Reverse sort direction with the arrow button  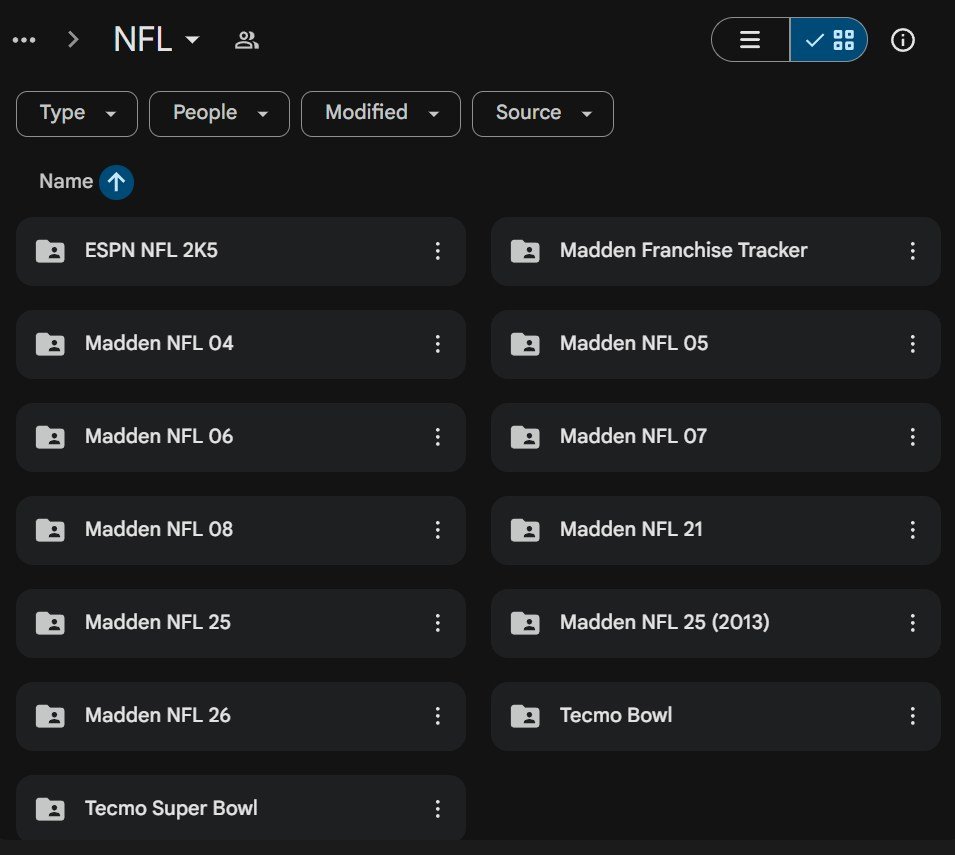116,182
